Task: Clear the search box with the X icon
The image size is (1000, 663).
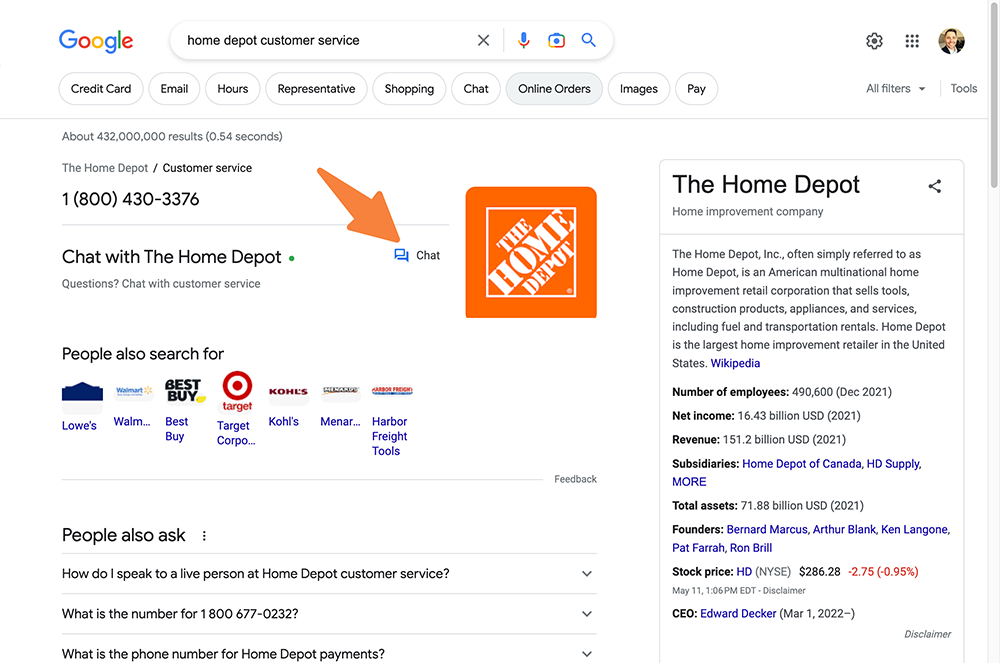Action: point(483,40)
